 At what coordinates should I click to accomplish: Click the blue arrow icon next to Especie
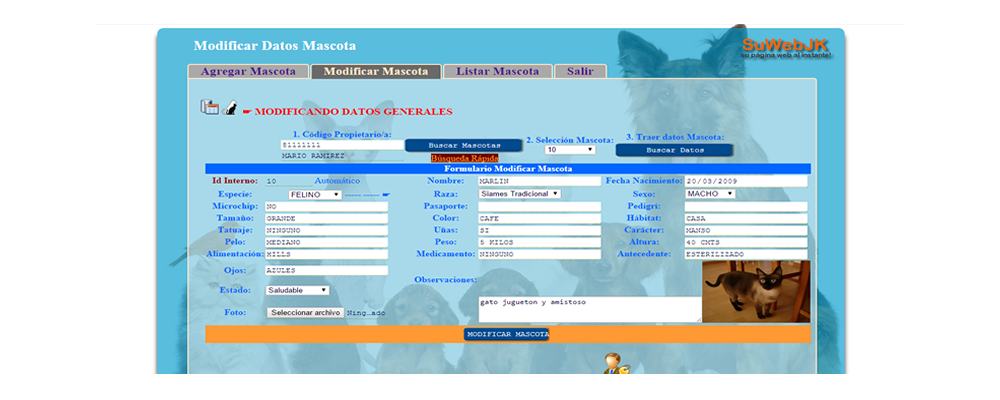tap(386, 195)
